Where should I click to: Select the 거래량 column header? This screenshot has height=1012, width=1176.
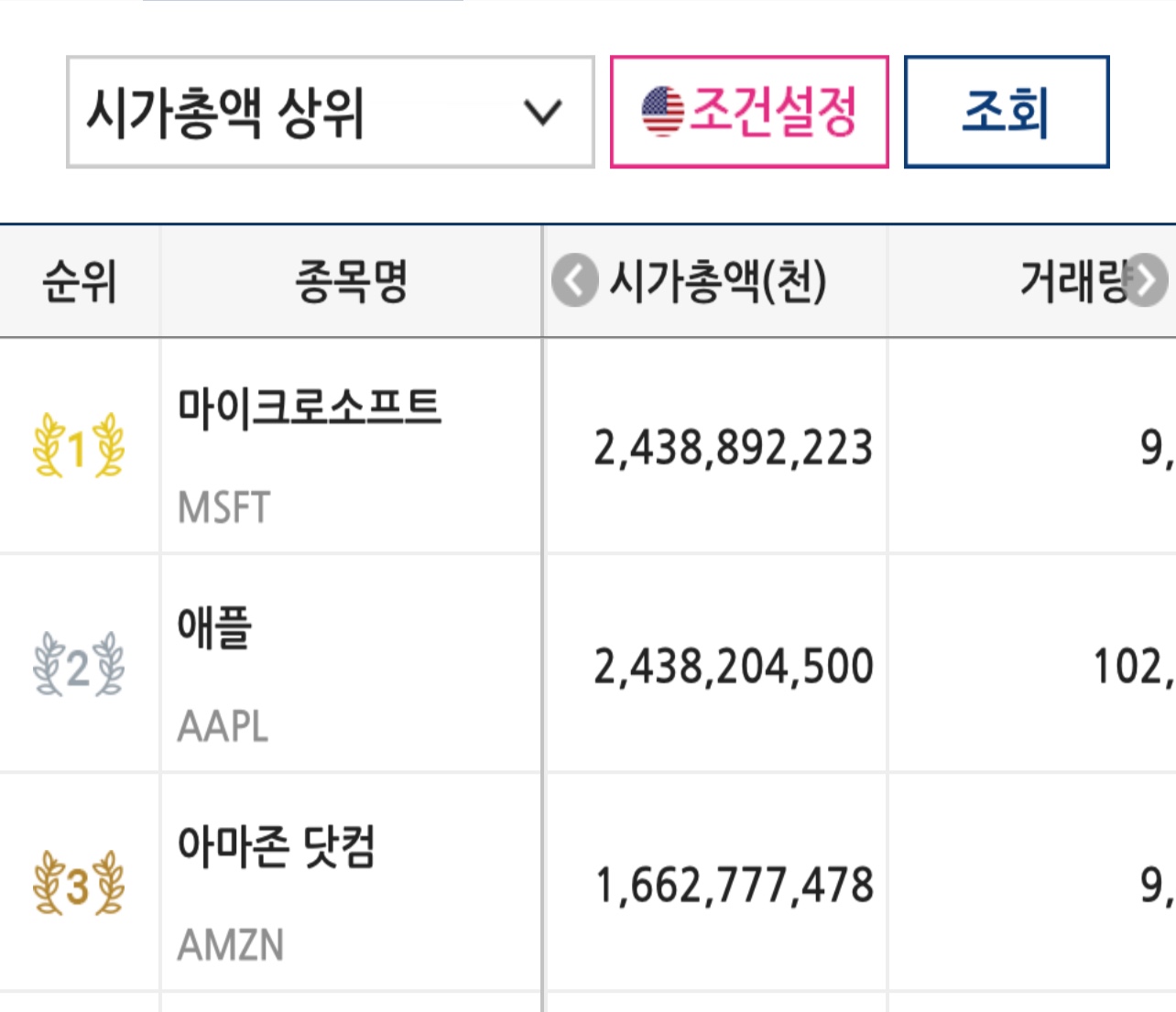(x=1073, y=281)
